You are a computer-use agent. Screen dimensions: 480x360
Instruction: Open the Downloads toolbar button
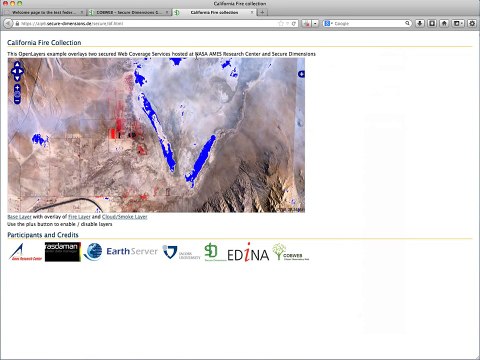pyautogui.click(x=420, y=23)
